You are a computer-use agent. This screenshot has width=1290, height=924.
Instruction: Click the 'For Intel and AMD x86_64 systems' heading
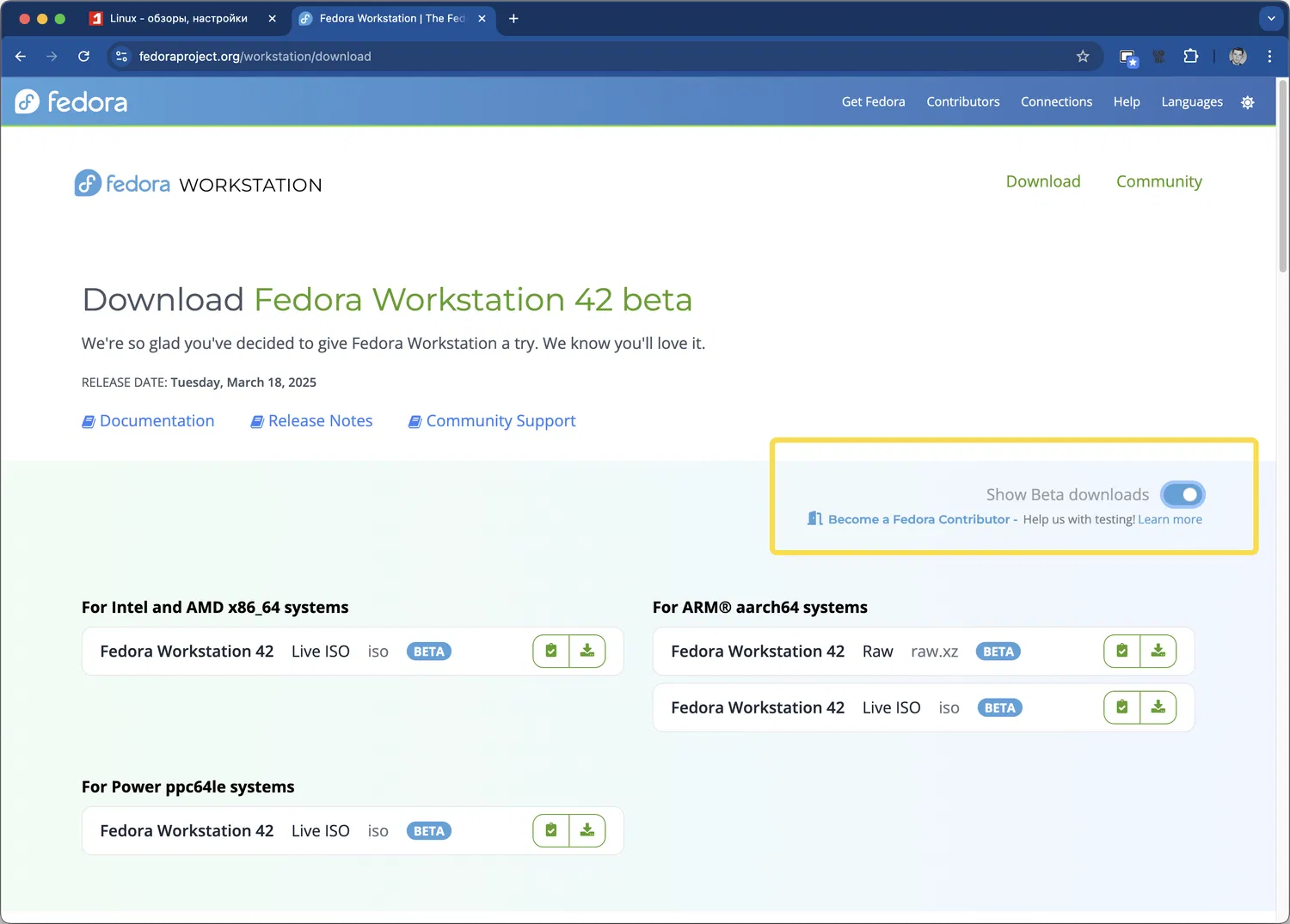[x=215, y=608]
